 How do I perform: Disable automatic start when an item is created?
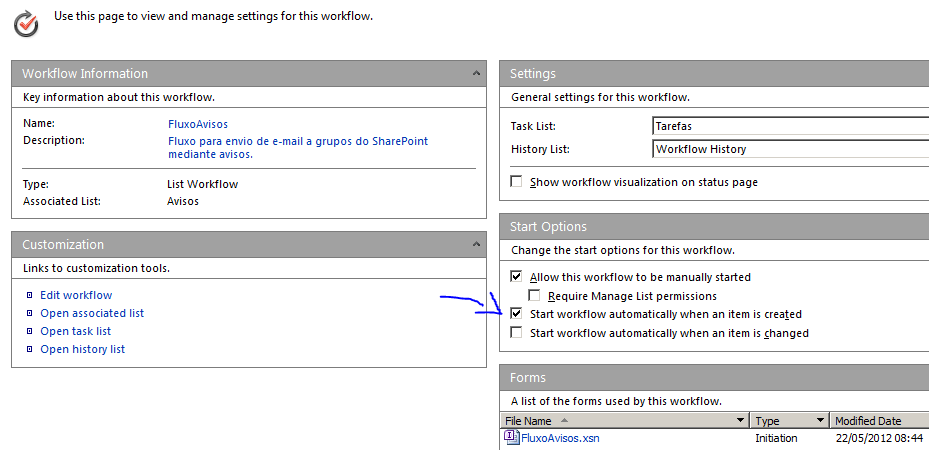tap(516, 314)
